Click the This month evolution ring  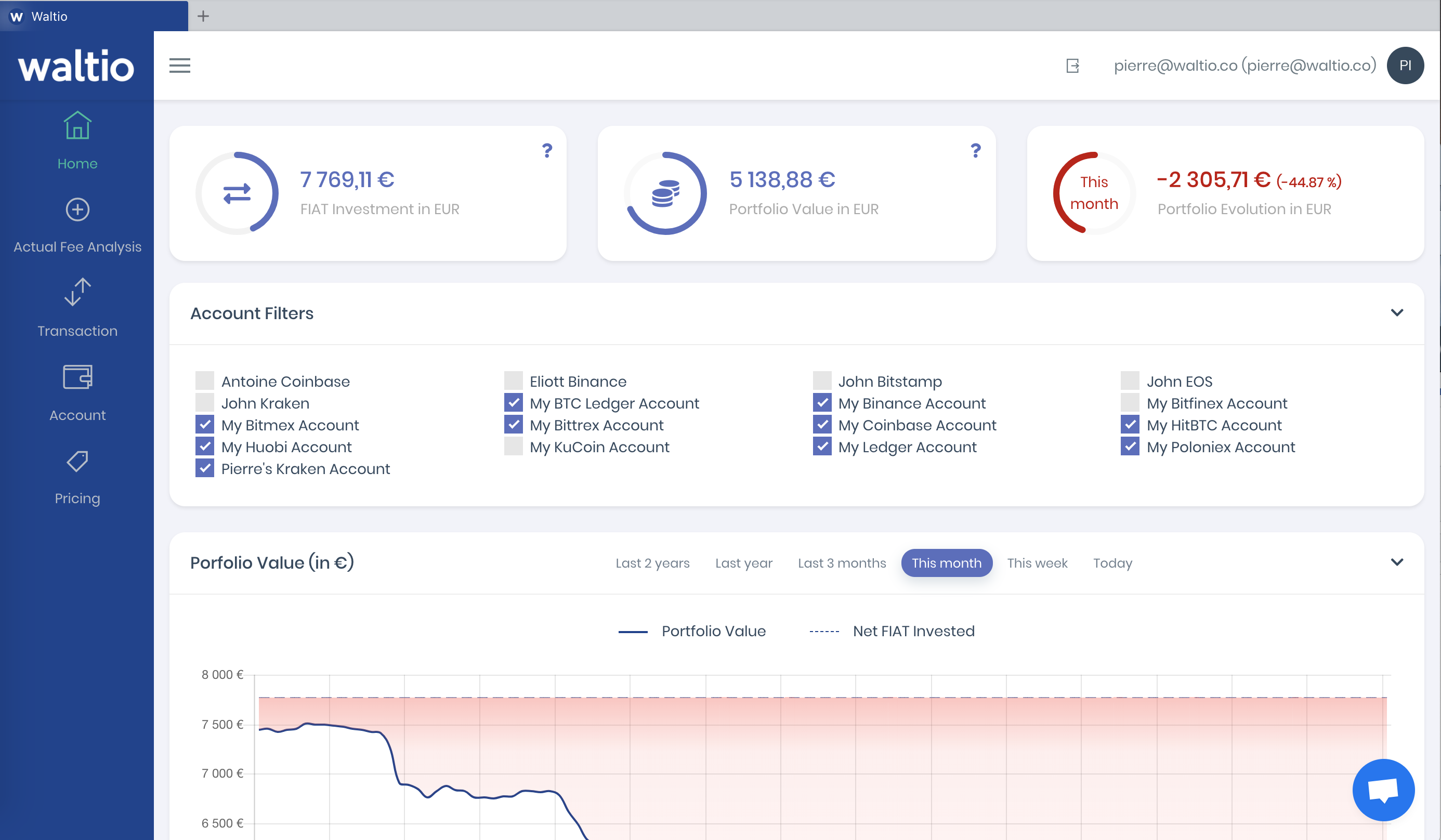pyautogui.click(x=1094, y=193)
